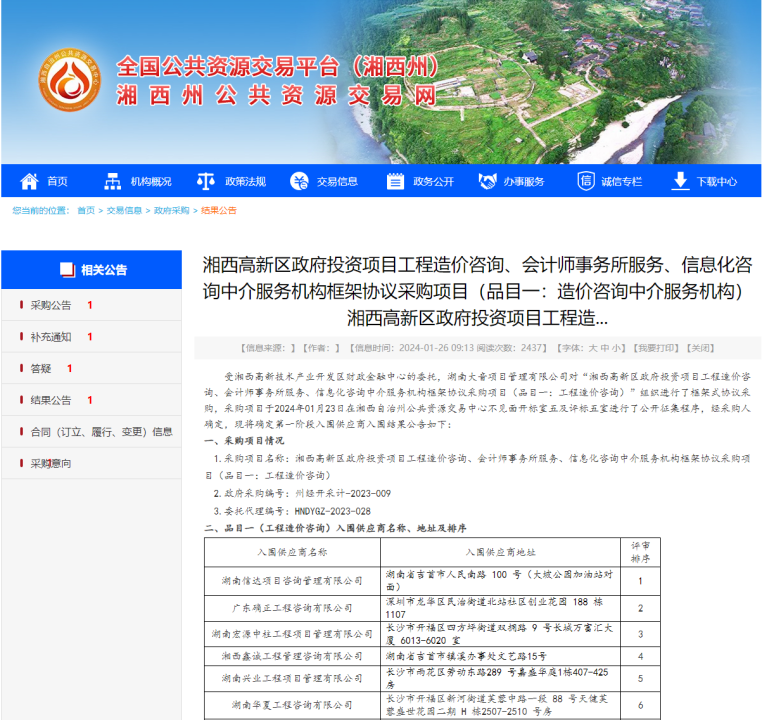762x720 pixels.
Task: Click the organization chart icon beside 机构概况
Action: (113, 181)
